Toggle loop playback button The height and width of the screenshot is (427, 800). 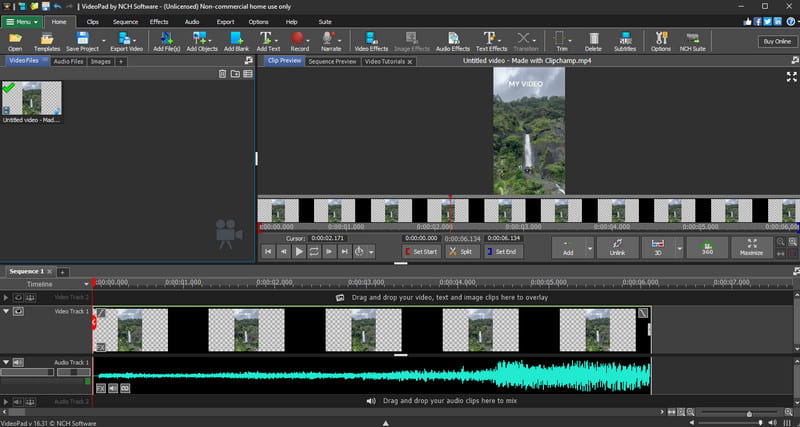[314, 251]
